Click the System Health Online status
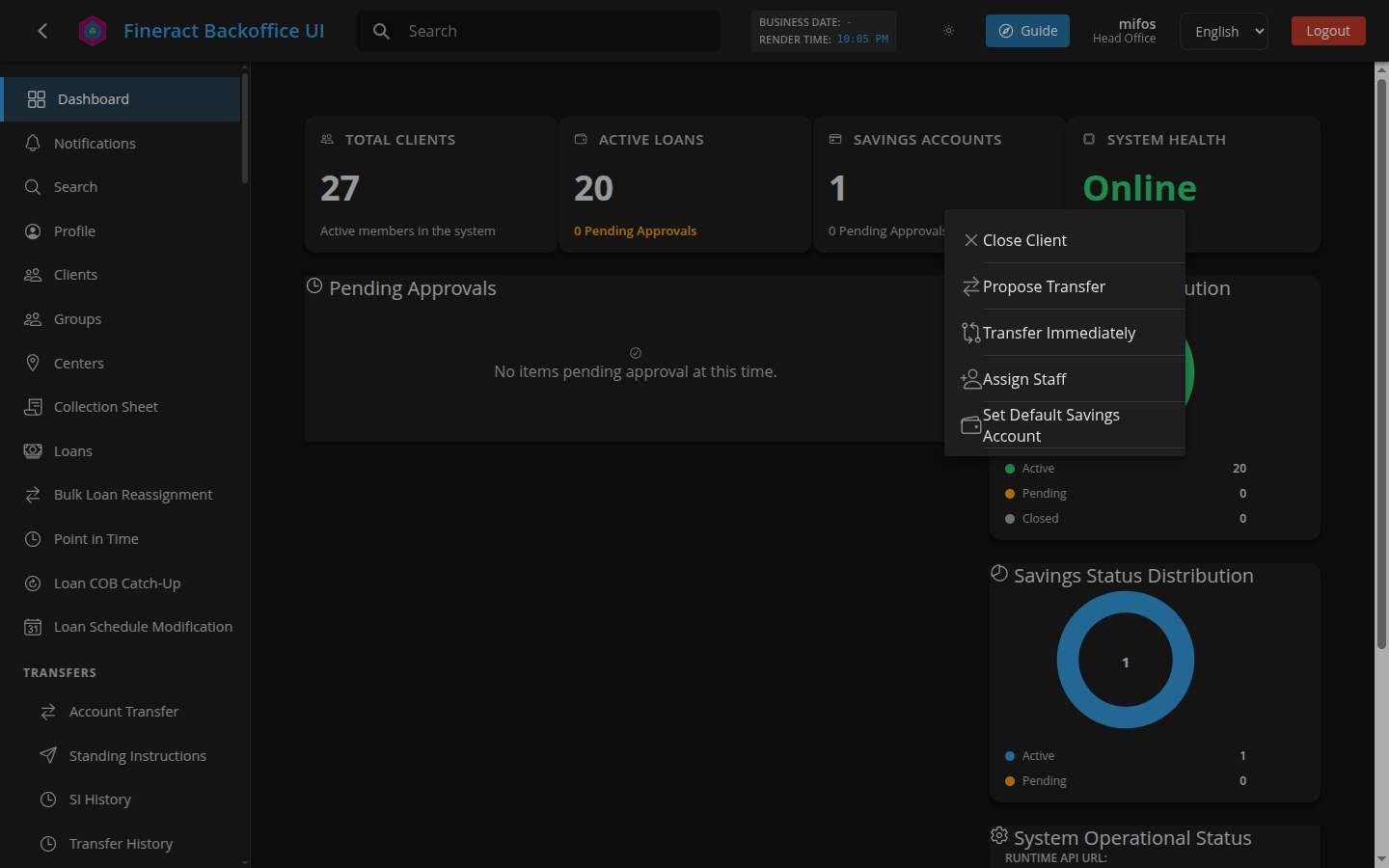Image resolution: width=1389 pixels, height=868 pixels. click(x=1139, y=188)
